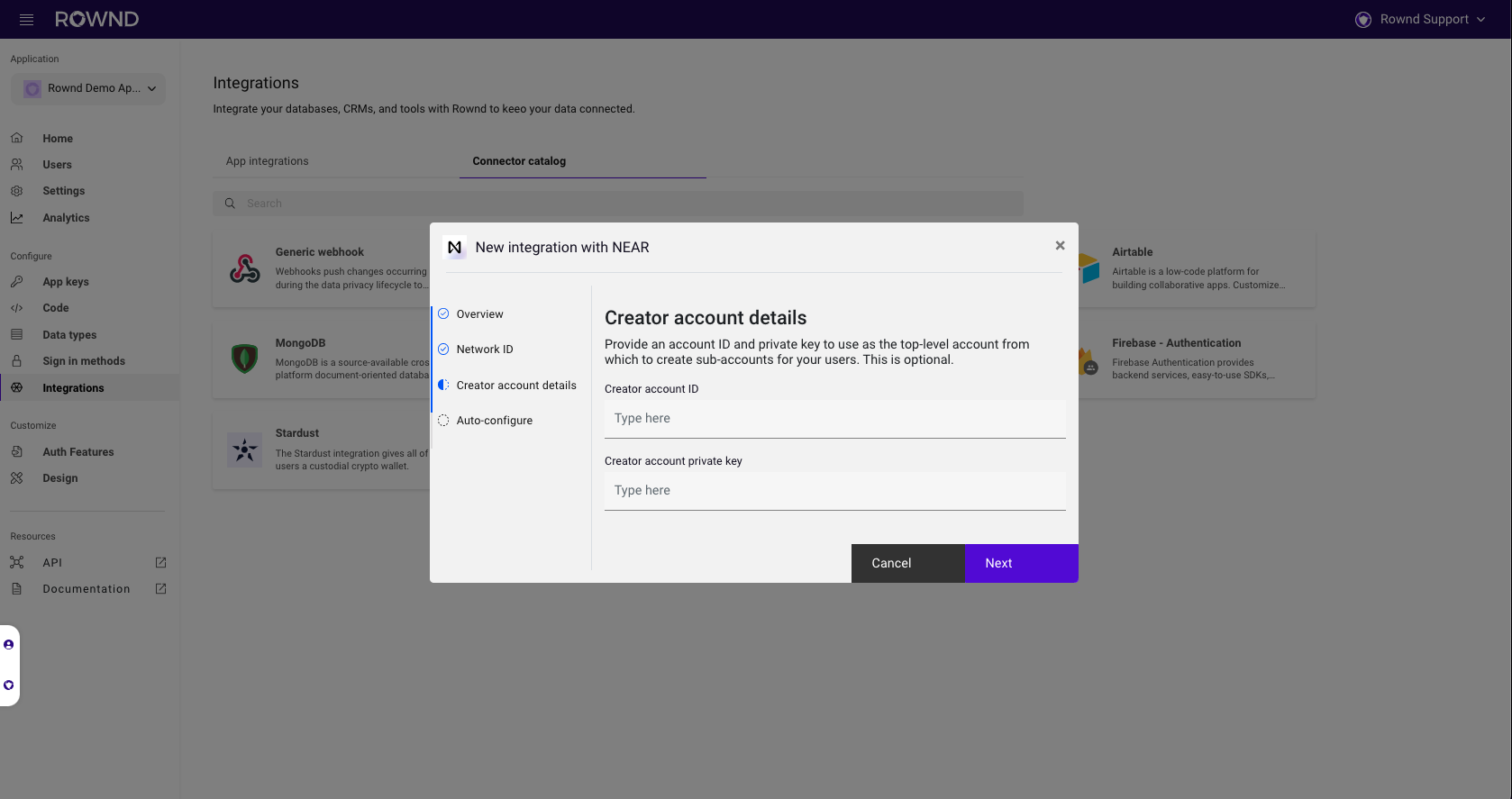The height and width of the screenshot is (799, 1512).
Task: Open App keys page
Action: (x=66, y=282)
